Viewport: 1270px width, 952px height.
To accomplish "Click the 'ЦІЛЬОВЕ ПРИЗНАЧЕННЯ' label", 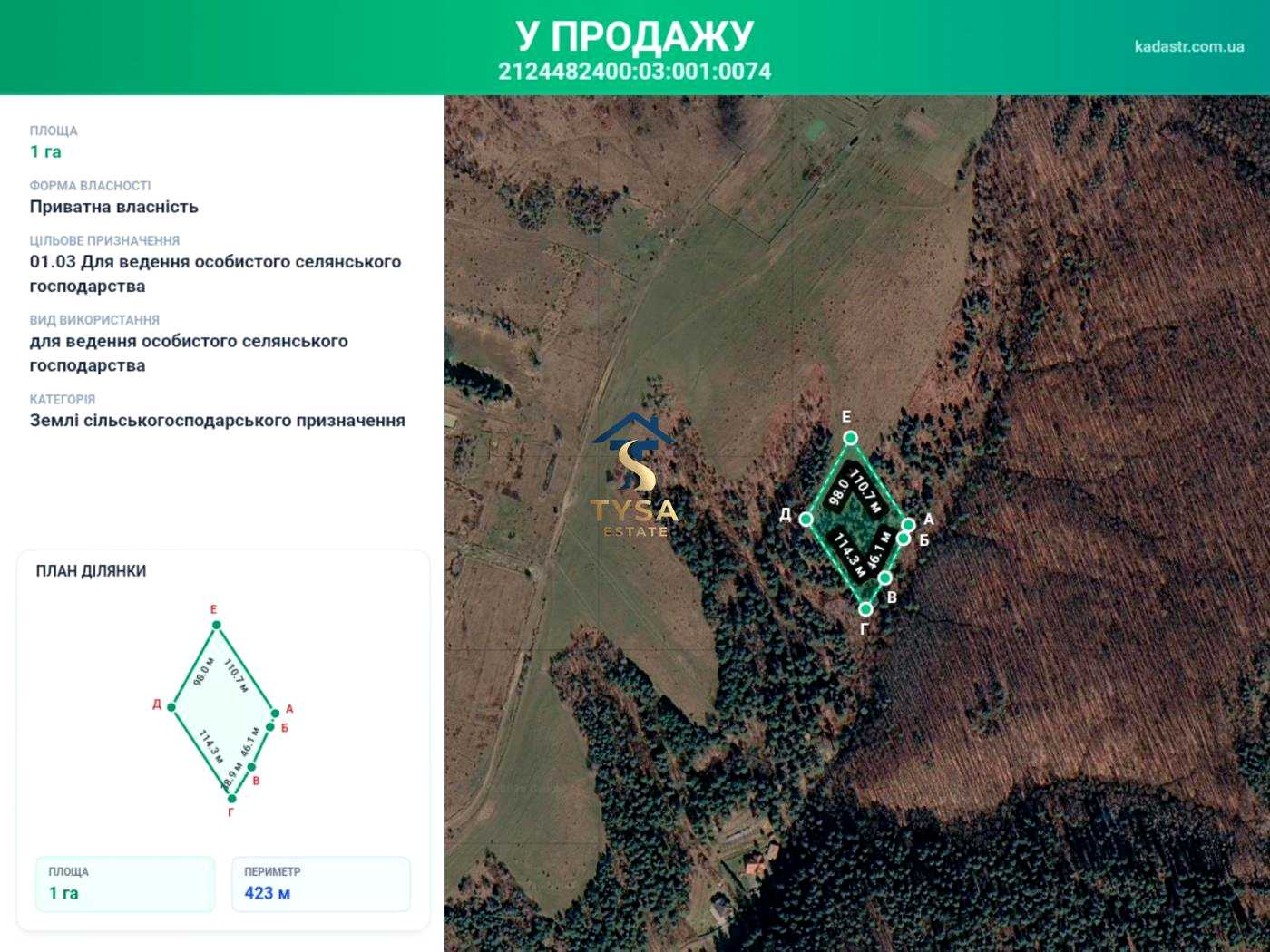I will pos(104,241).
